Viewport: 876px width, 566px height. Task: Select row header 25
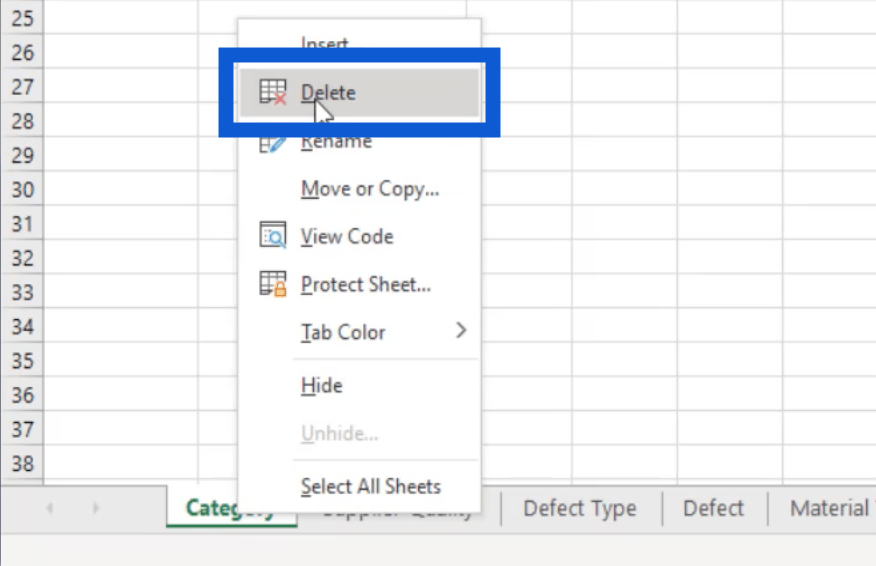[22, 18]
